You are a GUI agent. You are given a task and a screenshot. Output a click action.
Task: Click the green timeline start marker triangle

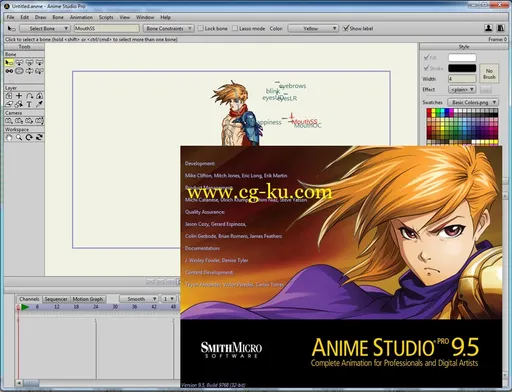(x=25, y=307)
